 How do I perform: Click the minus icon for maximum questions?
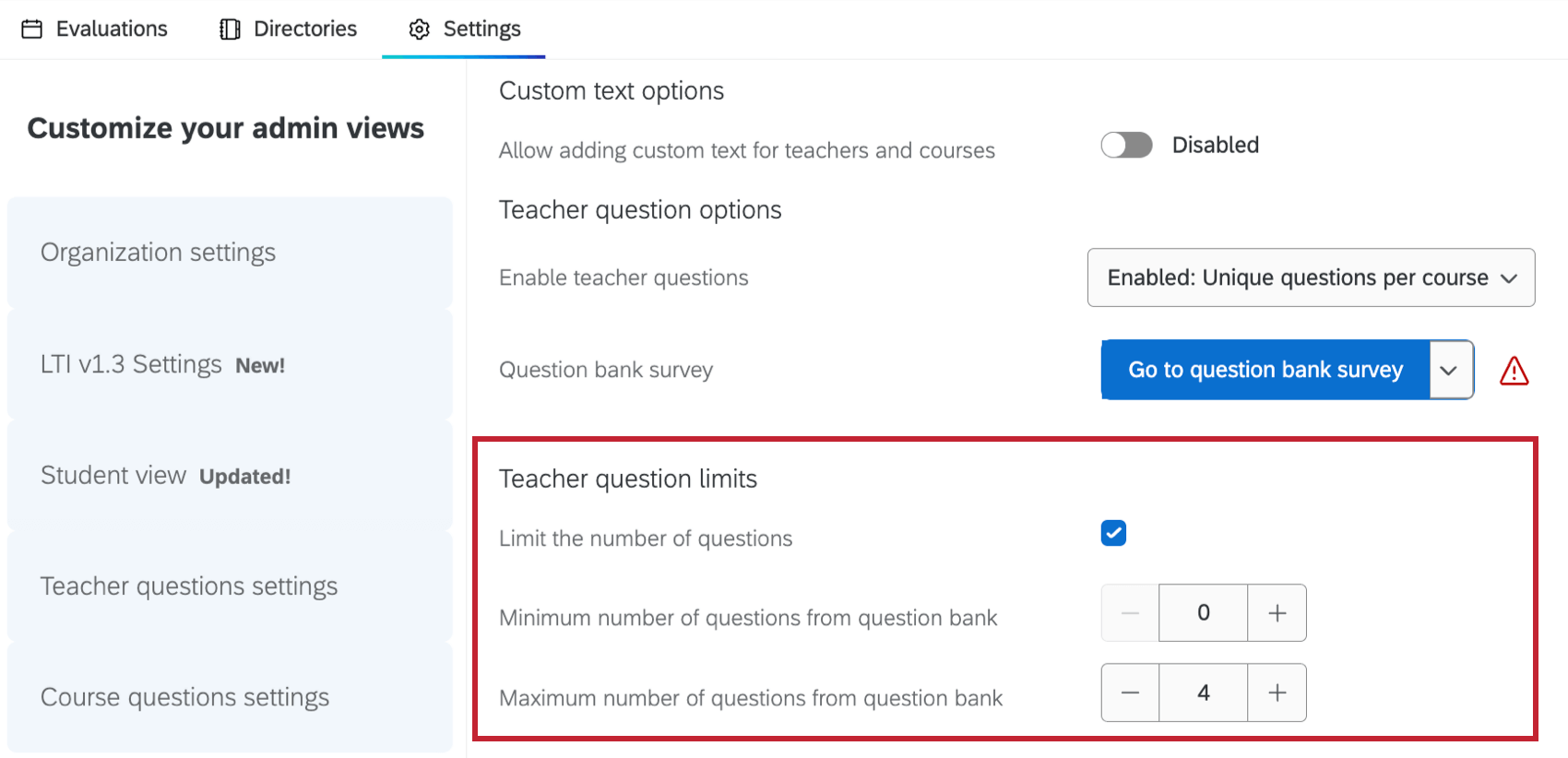pos(1130,692)
